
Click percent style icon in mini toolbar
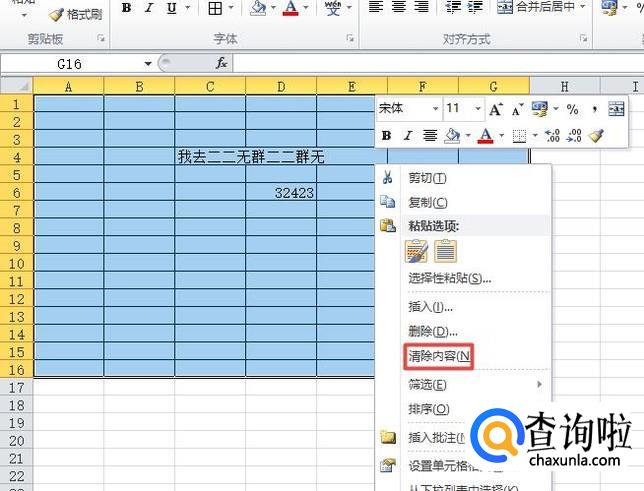pyautogui.click(x=572, y=109)
